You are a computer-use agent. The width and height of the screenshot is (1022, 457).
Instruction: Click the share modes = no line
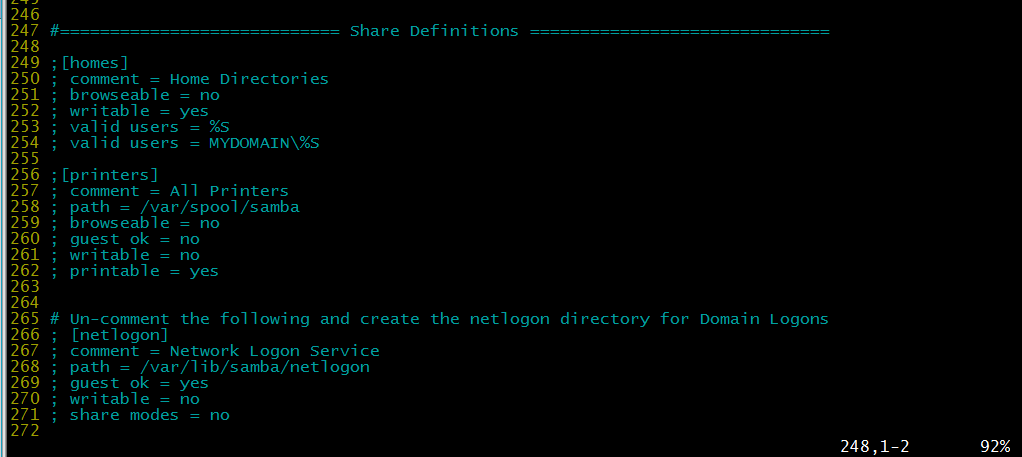coord(140,415)
